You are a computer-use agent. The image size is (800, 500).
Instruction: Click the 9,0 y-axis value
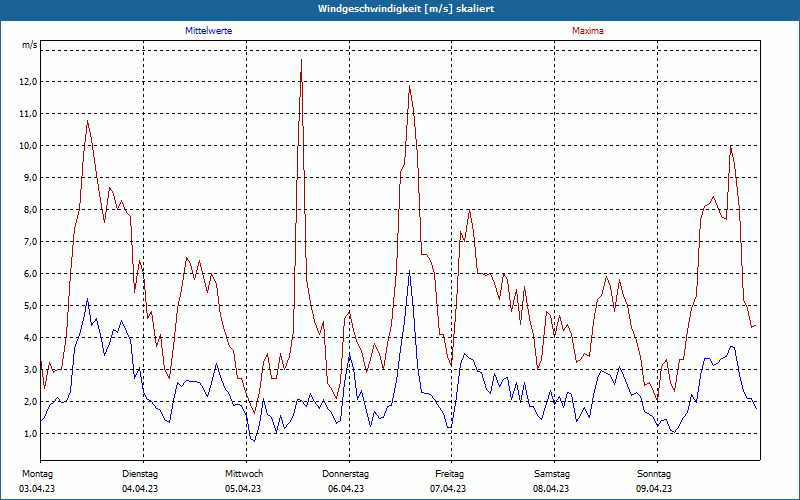coord(30,178)
